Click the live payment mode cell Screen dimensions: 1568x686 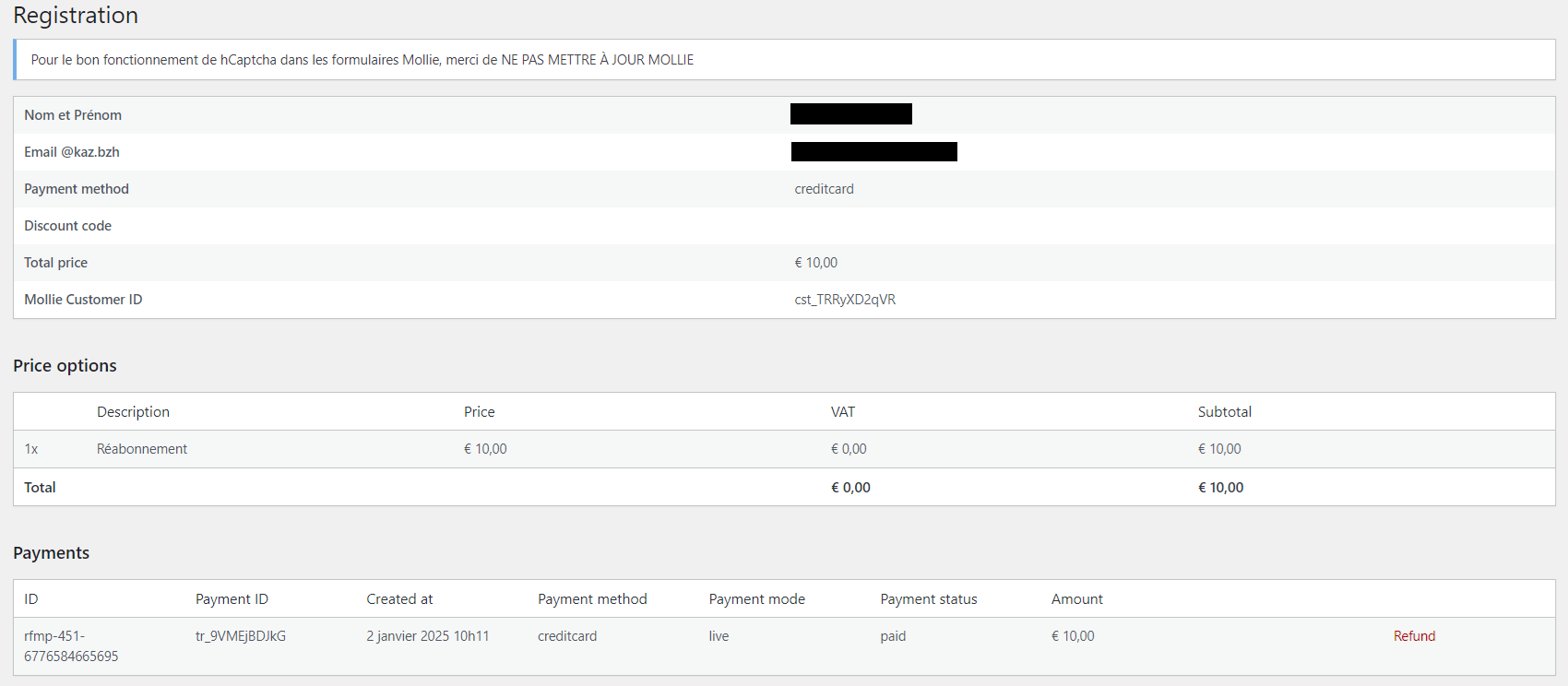(x=719, y=636)
